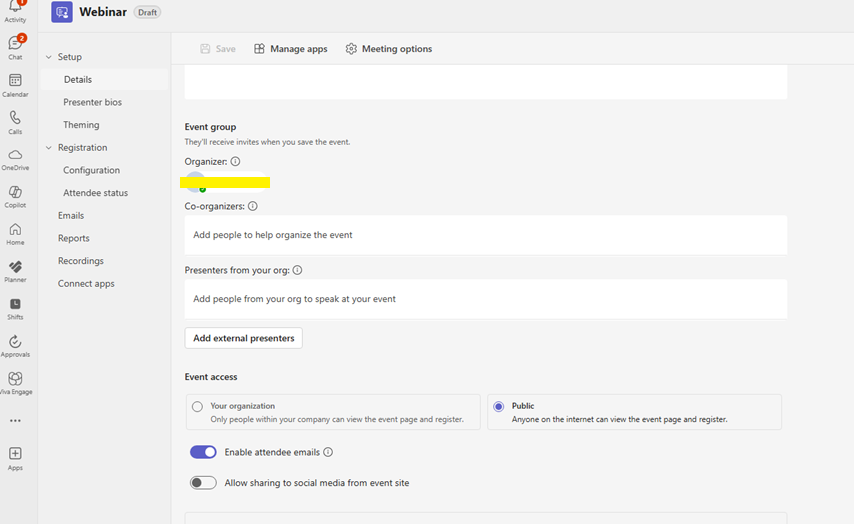This screenshot has height=524, width=860.
Task: Turn off Enable attendee emails toggle
Action: click(203, 452)
